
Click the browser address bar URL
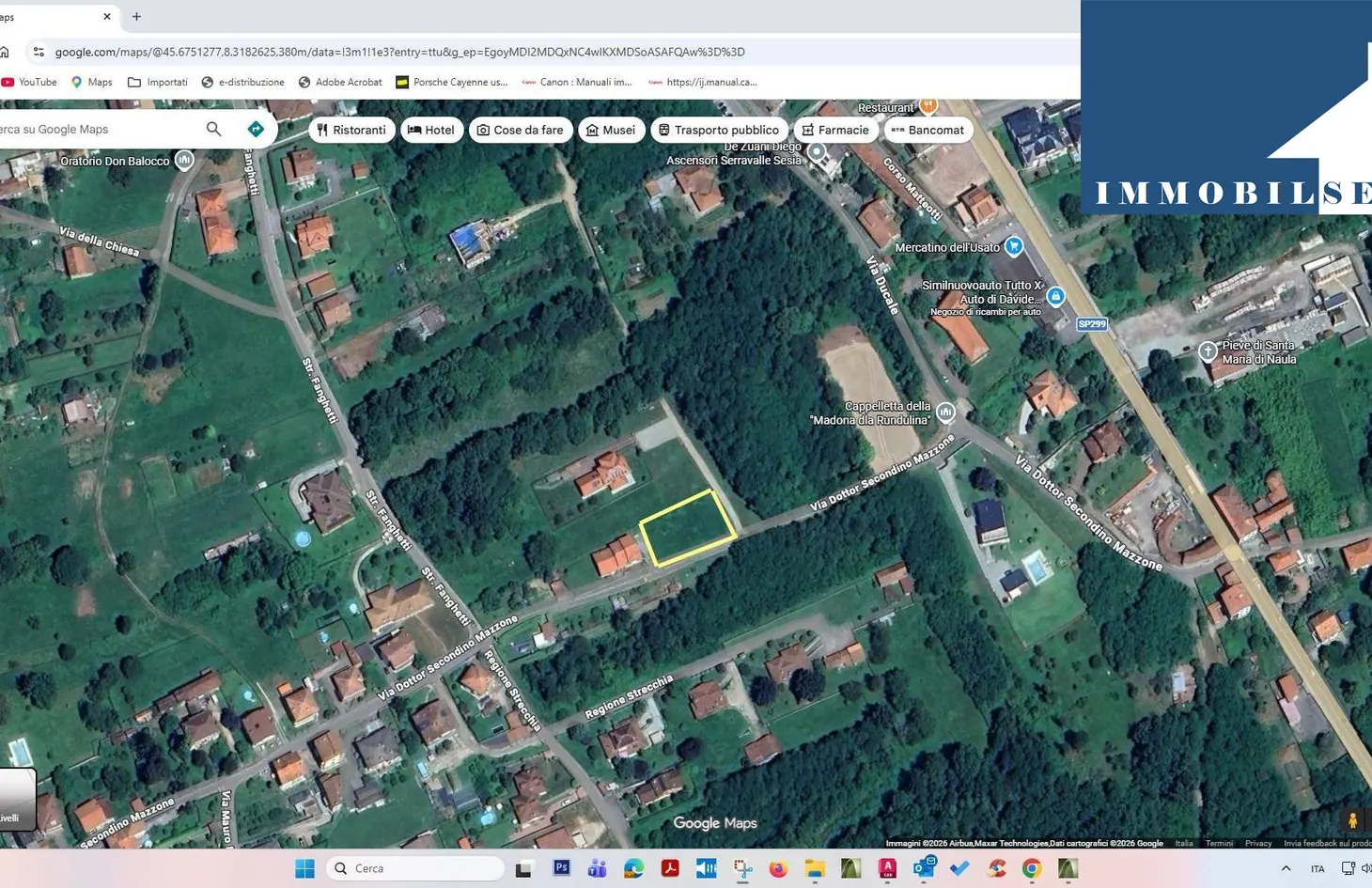coord(399,52)
